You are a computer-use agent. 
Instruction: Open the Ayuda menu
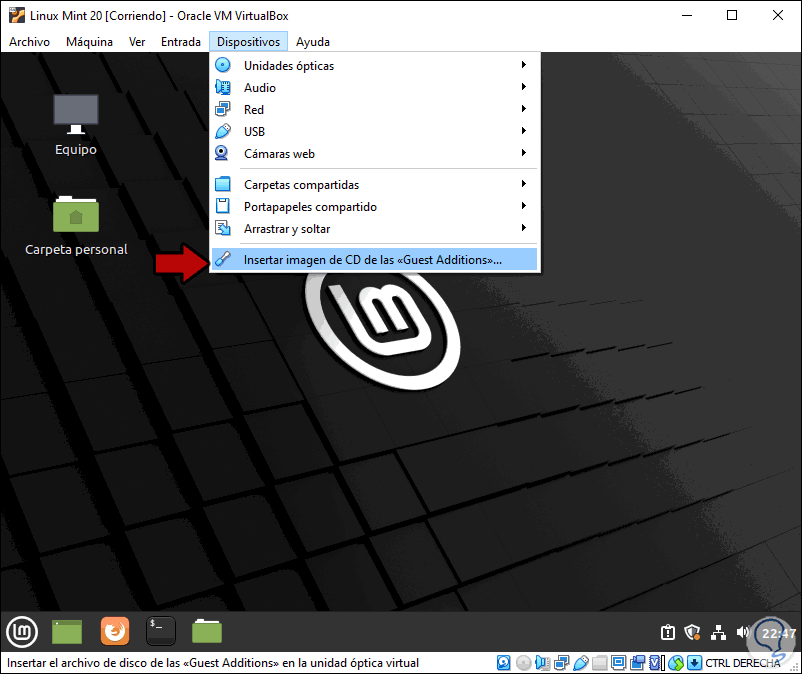[x=313, y=42]
